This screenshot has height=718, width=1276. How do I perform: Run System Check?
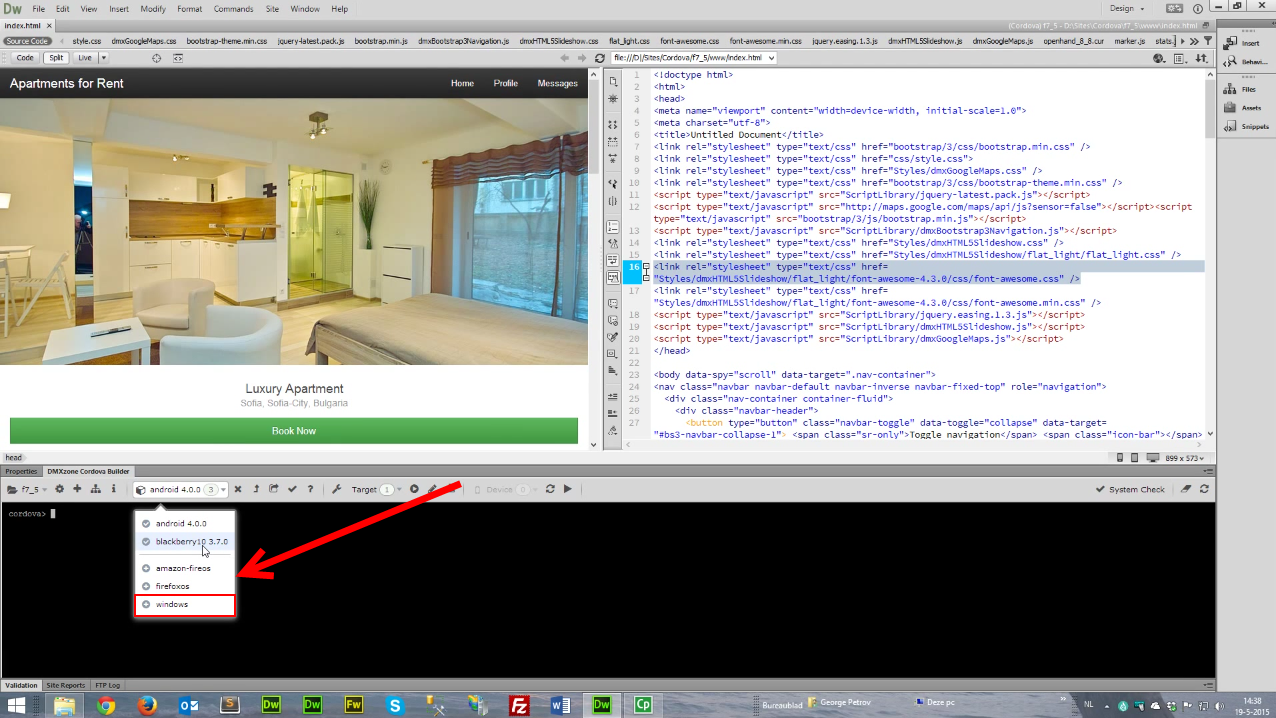click(1130, 489)
